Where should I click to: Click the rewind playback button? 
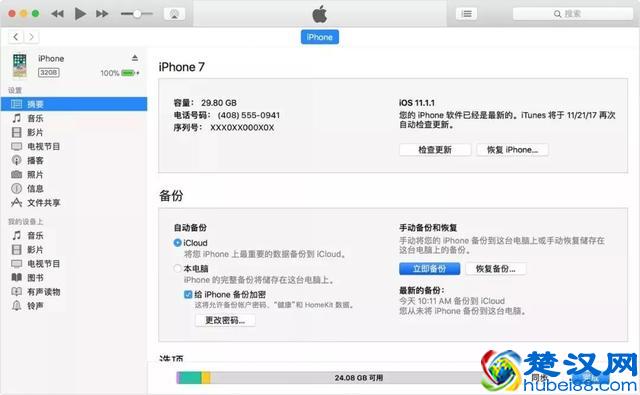58,14
